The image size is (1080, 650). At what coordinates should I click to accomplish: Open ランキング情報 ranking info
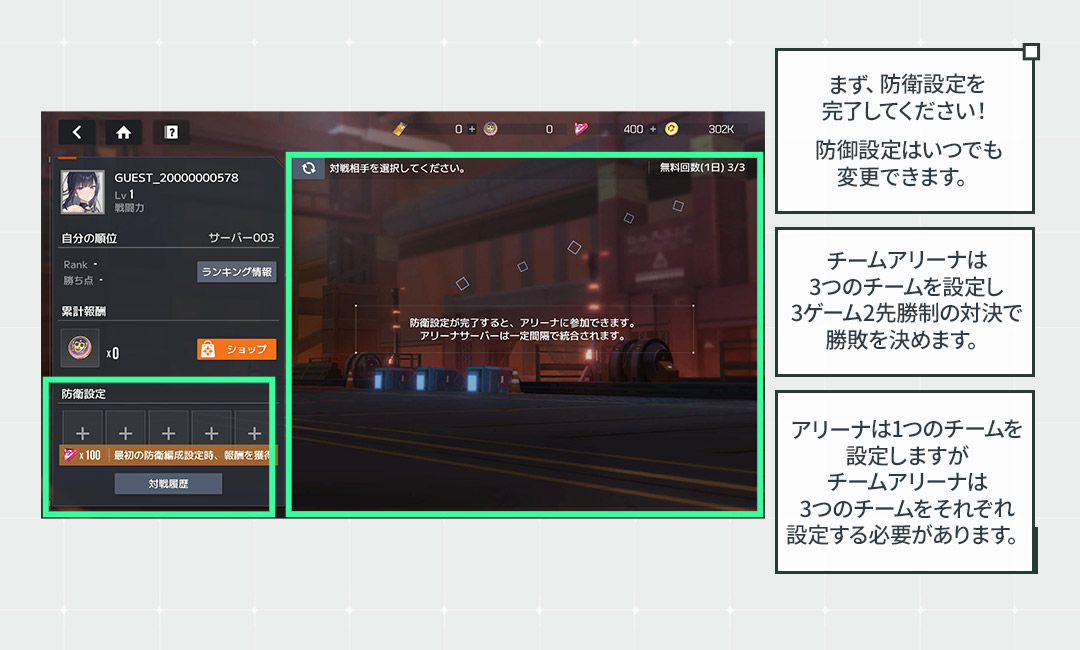pyautogui.click(x=236, y=272)
